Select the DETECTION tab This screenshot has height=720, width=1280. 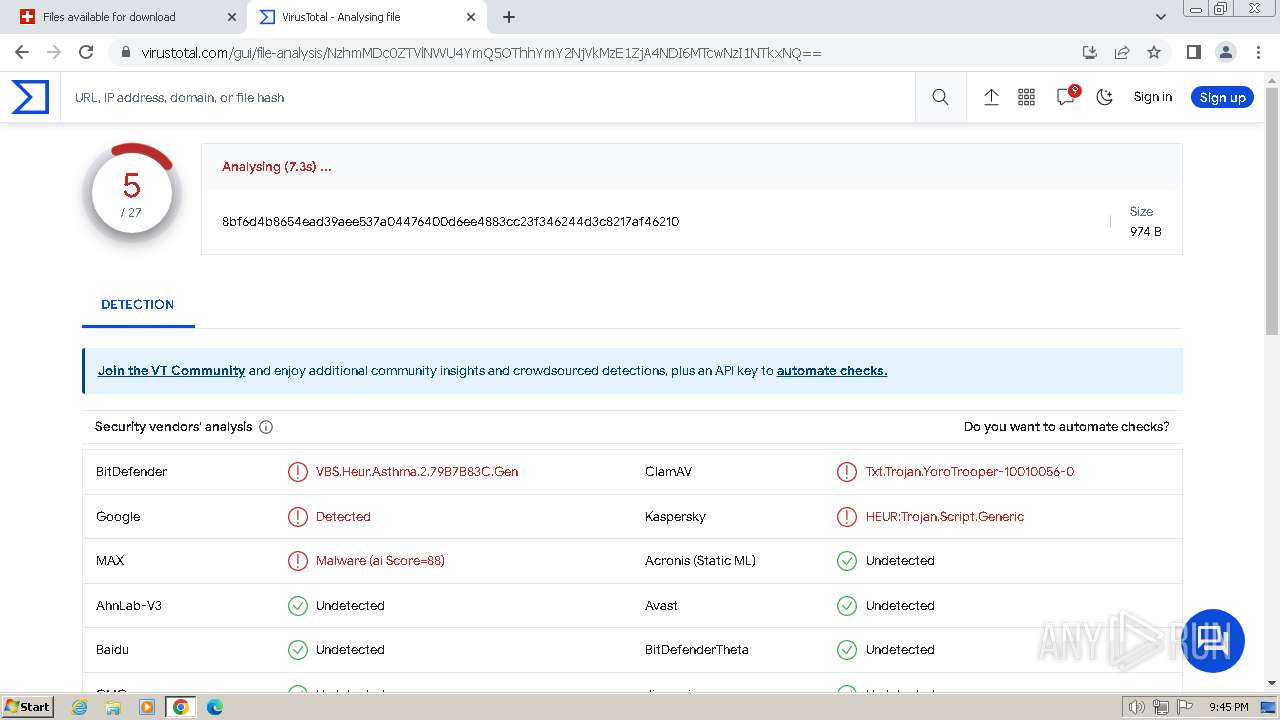coord(138,305)
